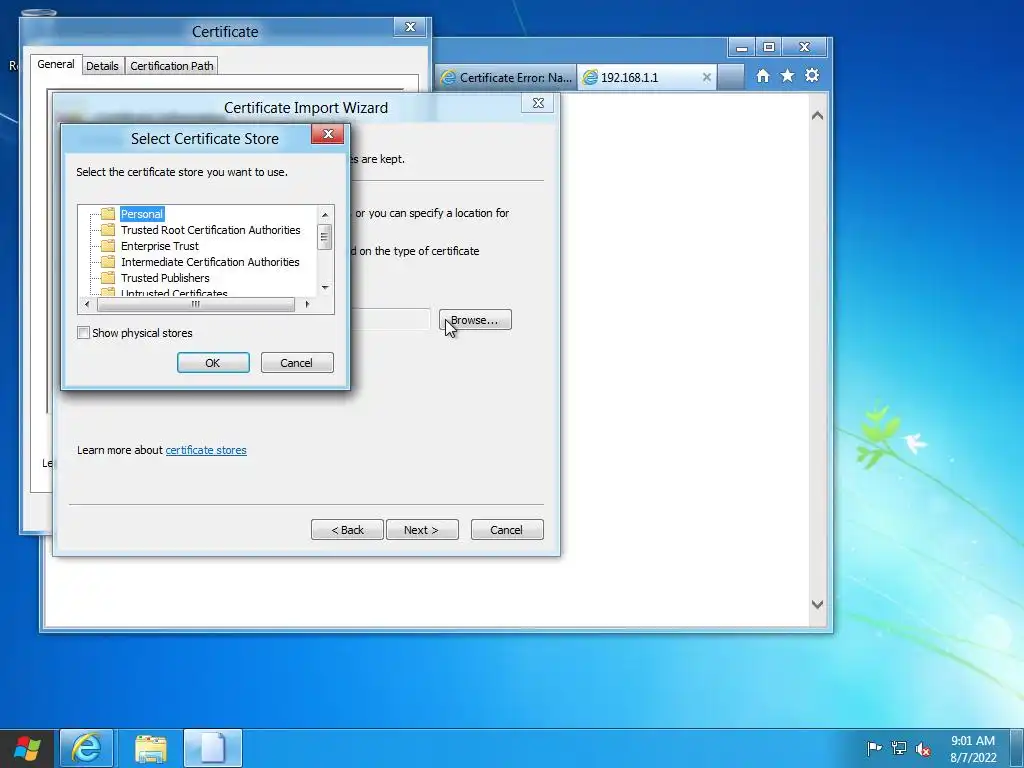Viewport: 1024px width, 768px height.
Task: Click Intermediate Certification Authorities folder icon
Action: [108, 262]
